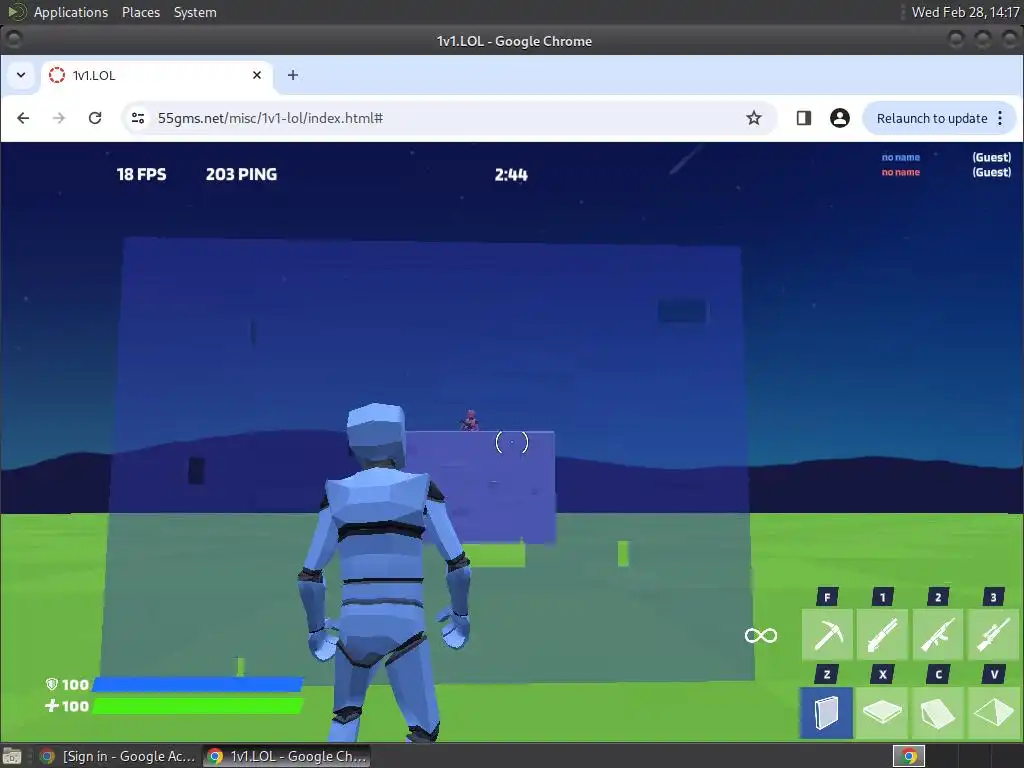Click the Chrome tray icon in taskbar
1024x768 pixels.
pos(909,756)
